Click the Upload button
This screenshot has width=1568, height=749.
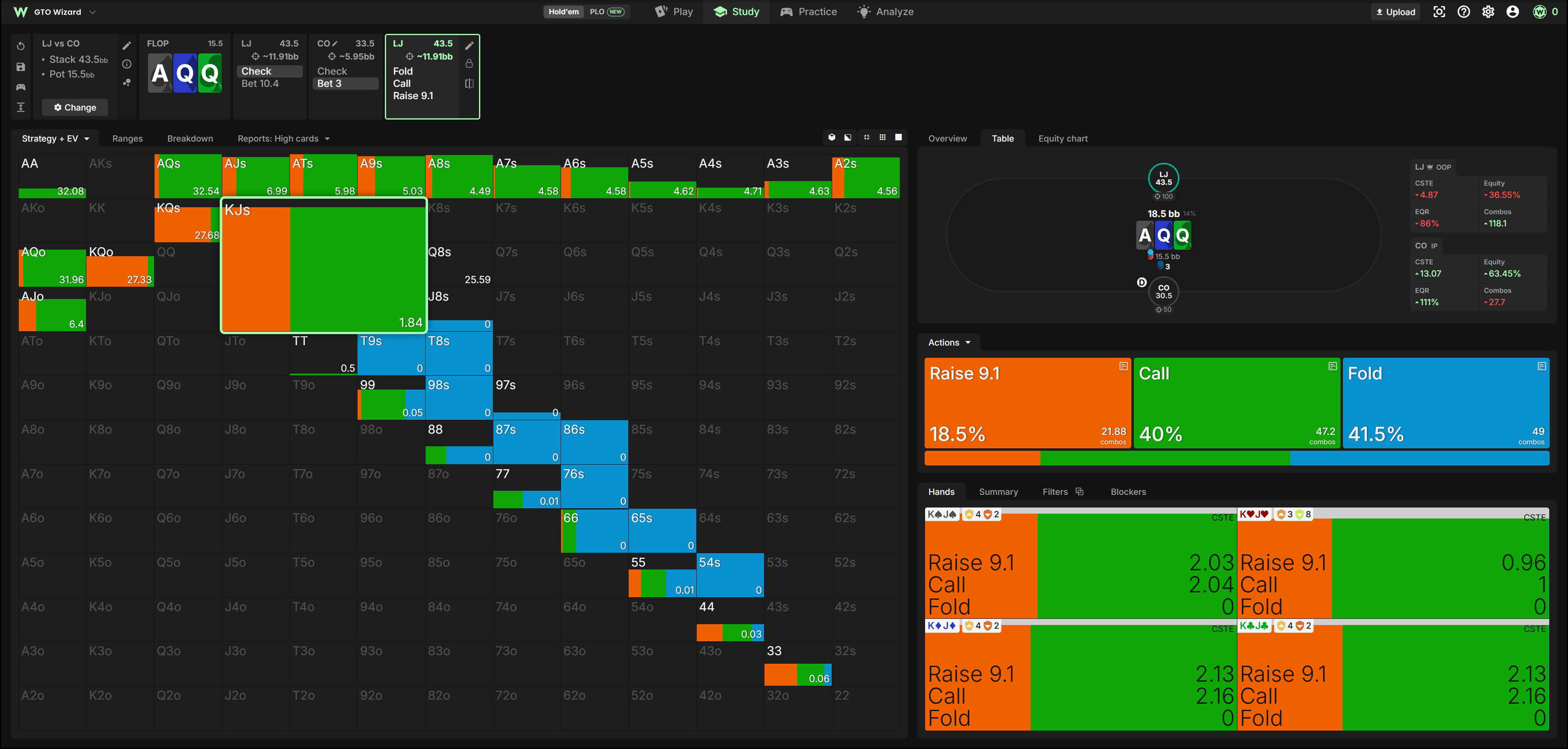tap(1395, 11)
